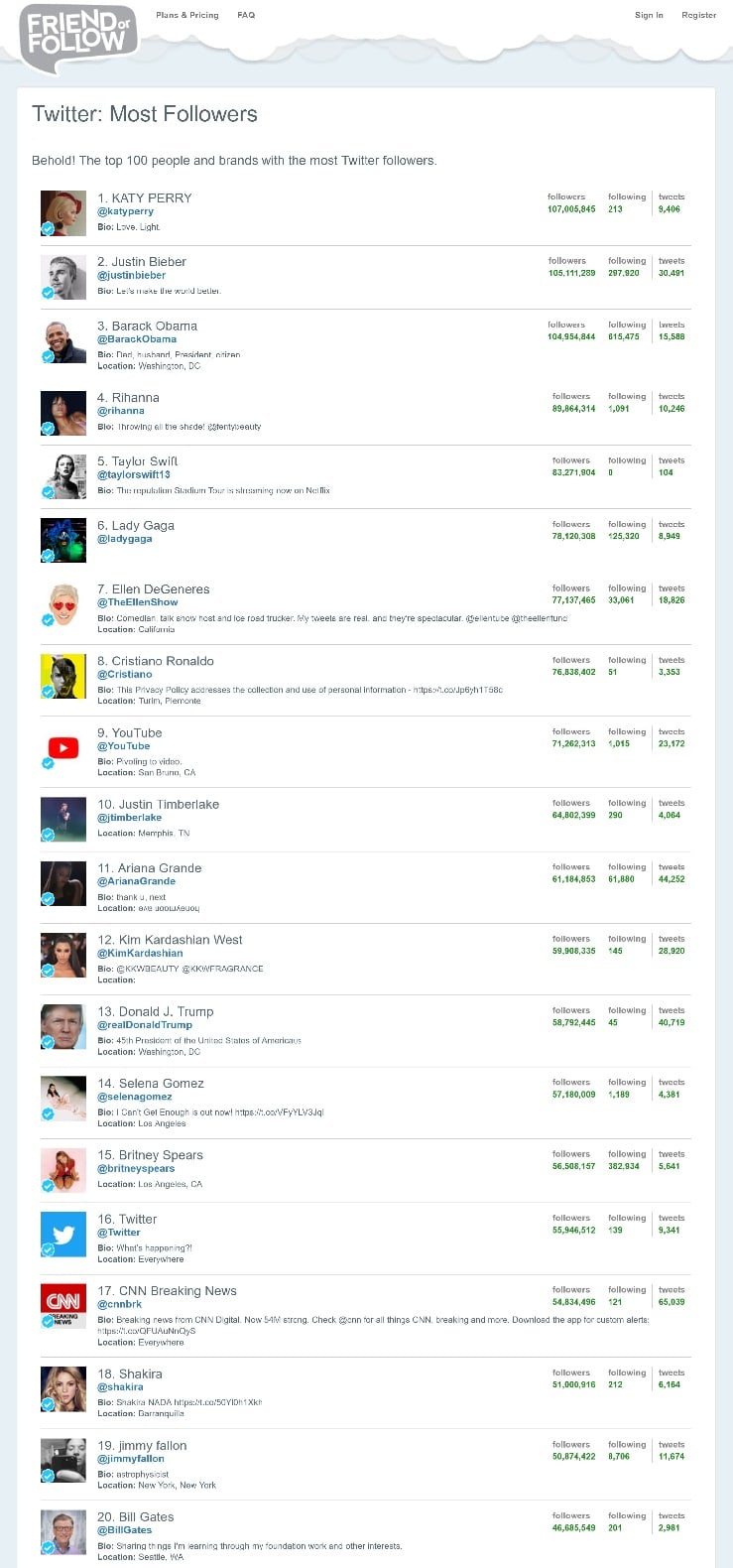Click the Twitter bird profile icon
The height and width of the screenshot is (1568, 733).
pyautogui.click(x=63, y=1235)
